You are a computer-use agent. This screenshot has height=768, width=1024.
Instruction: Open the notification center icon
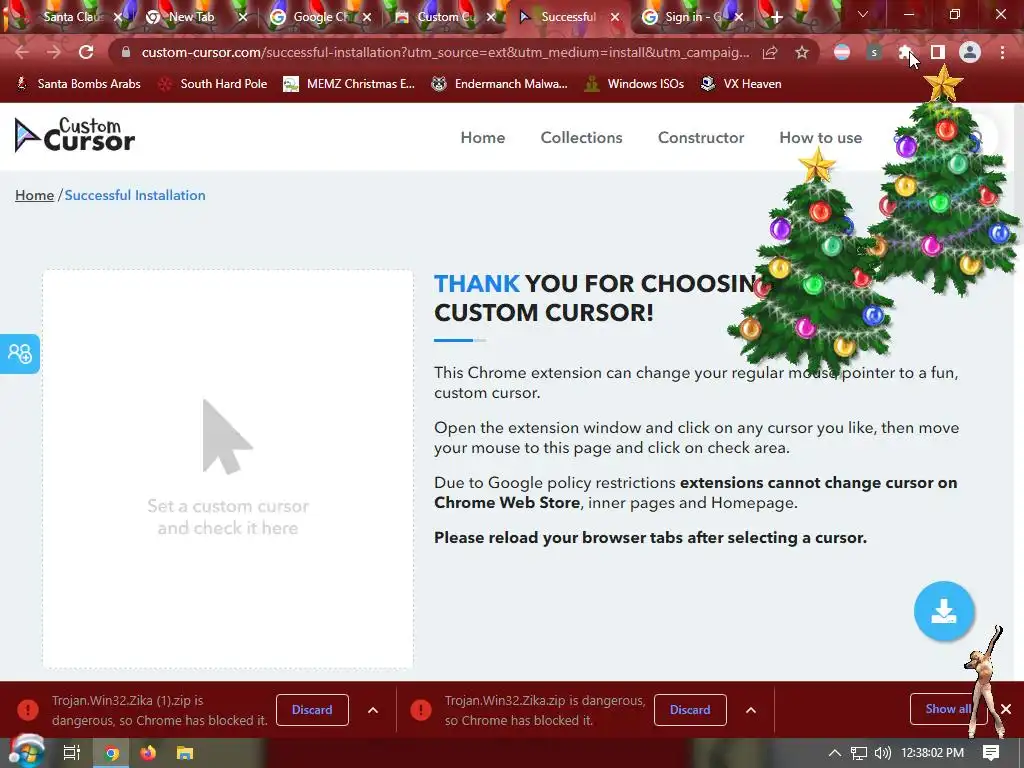991,753
